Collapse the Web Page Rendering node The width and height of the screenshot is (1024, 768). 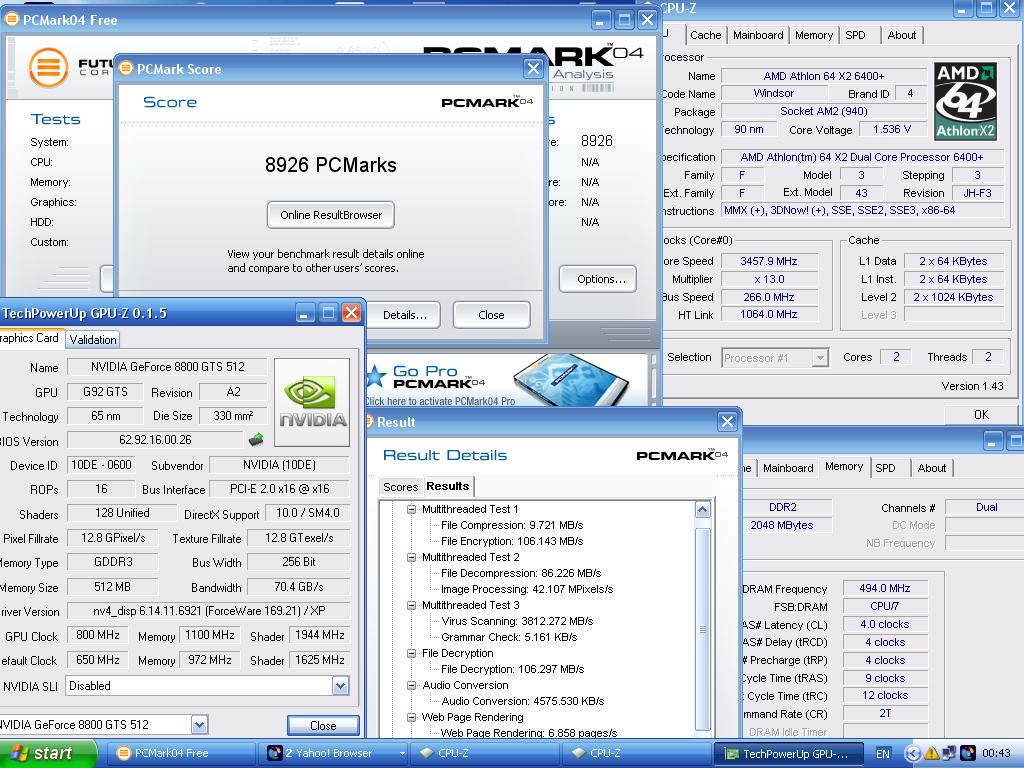411,717
